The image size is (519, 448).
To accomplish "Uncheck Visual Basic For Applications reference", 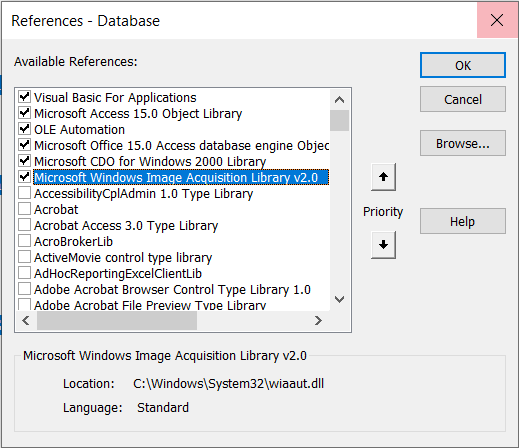I will 24,97.
